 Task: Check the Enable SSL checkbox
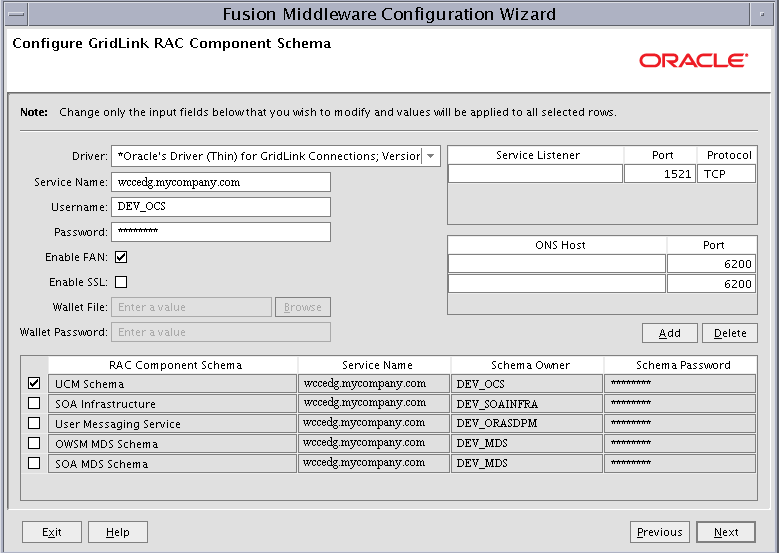coord(121,282)
